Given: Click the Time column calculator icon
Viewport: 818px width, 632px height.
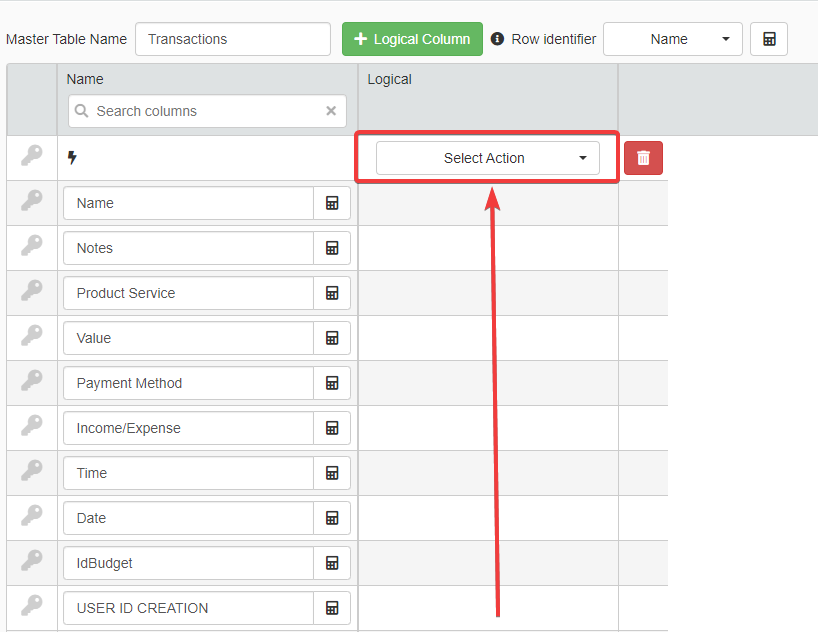Looking at the screenshot, I should [x=332, y=473].
